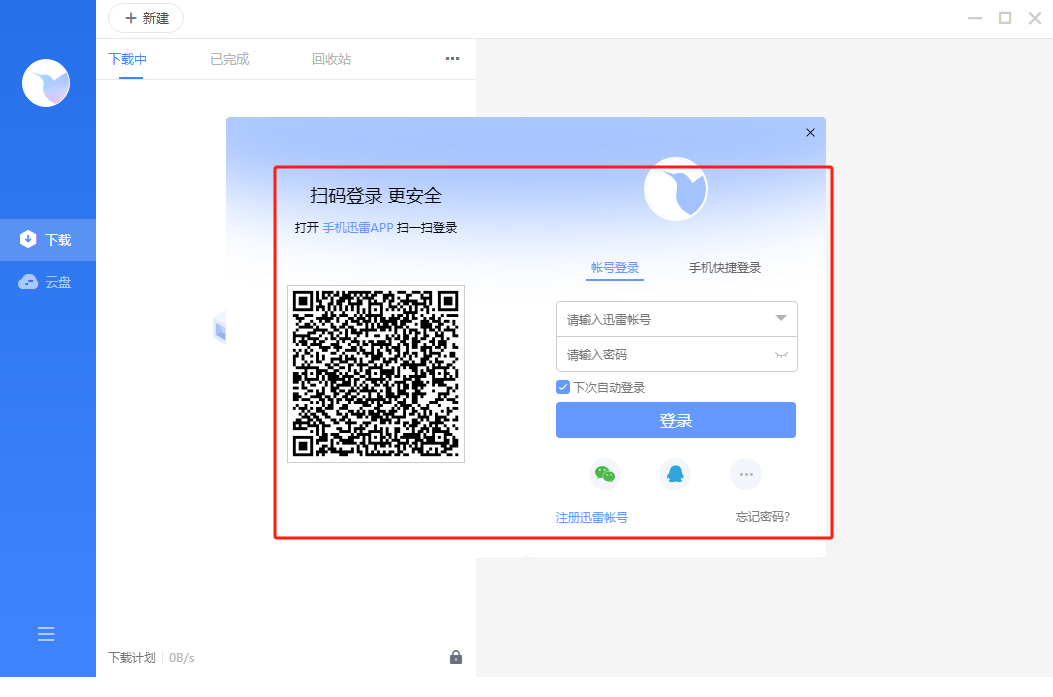Click the lock icon in status bar
This screenshot has width=1053, height=697.
pos(456,657)
